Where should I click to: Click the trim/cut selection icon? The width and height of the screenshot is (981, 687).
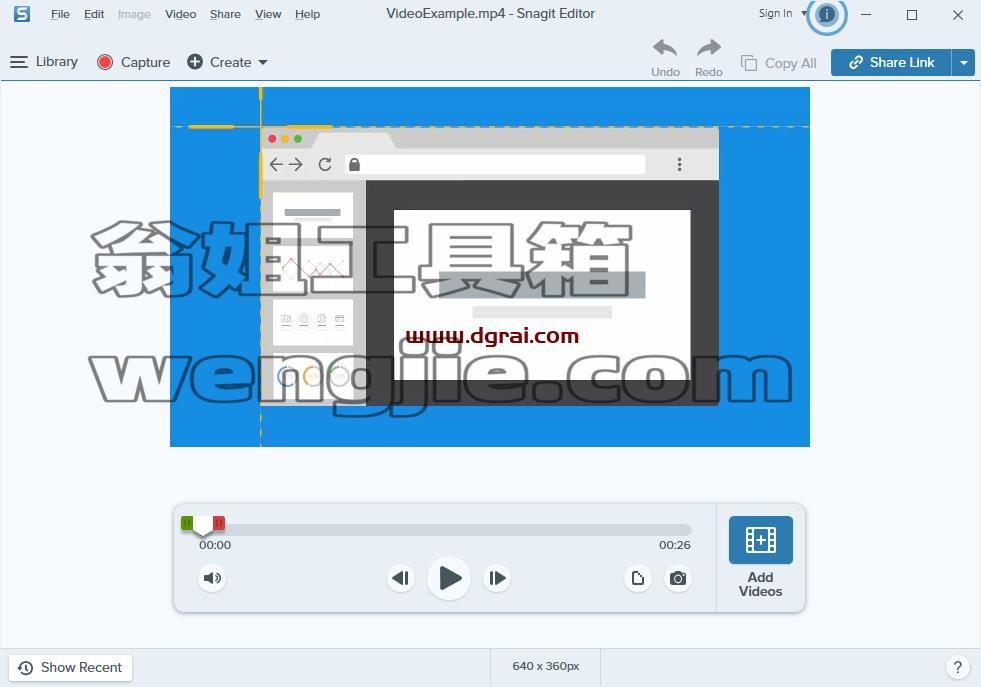(x=638, y=578)
